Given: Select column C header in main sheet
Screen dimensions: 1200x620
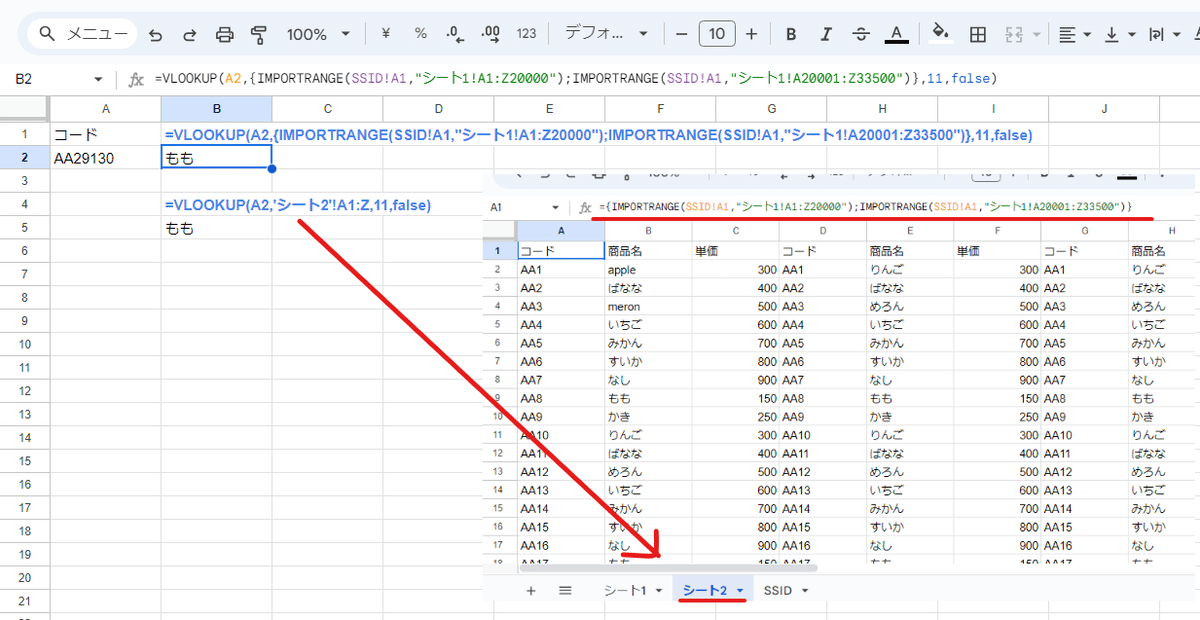Looking at the screenshot, I should [x=327, y=109].
